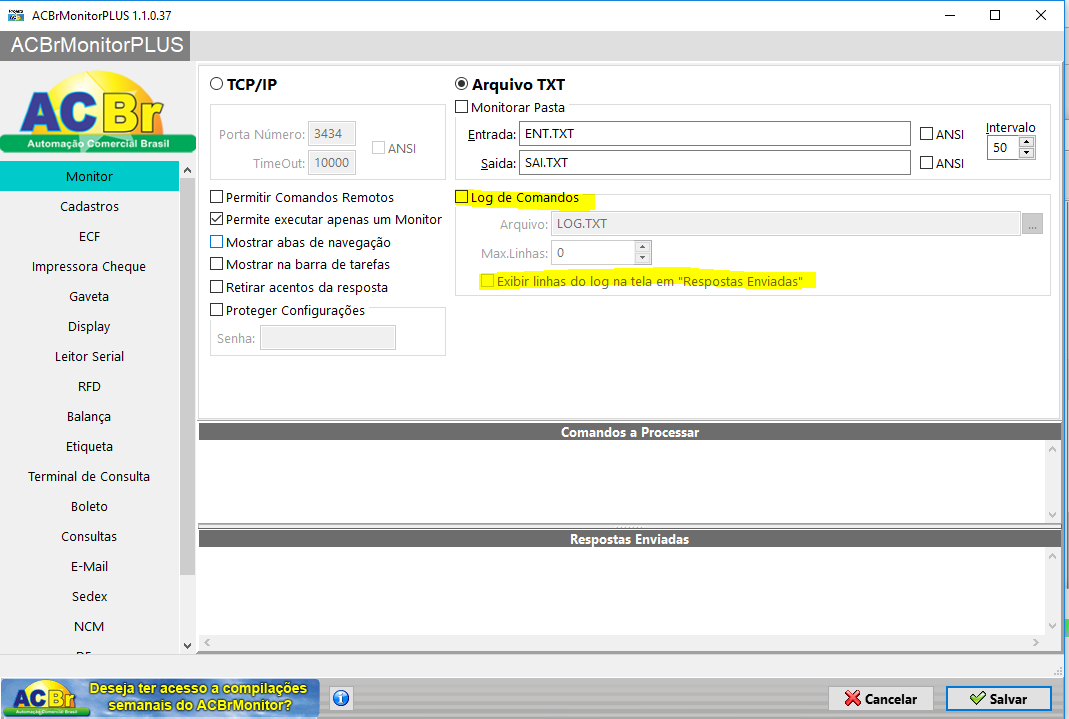Toggle Exibir linhas do log na tela
This screenshot has height=719, width=1069.
click(487, 281)
